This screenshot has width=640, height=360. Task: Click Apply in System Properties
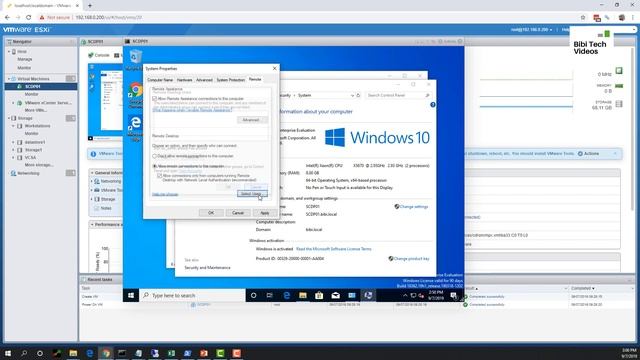(264, 213)
